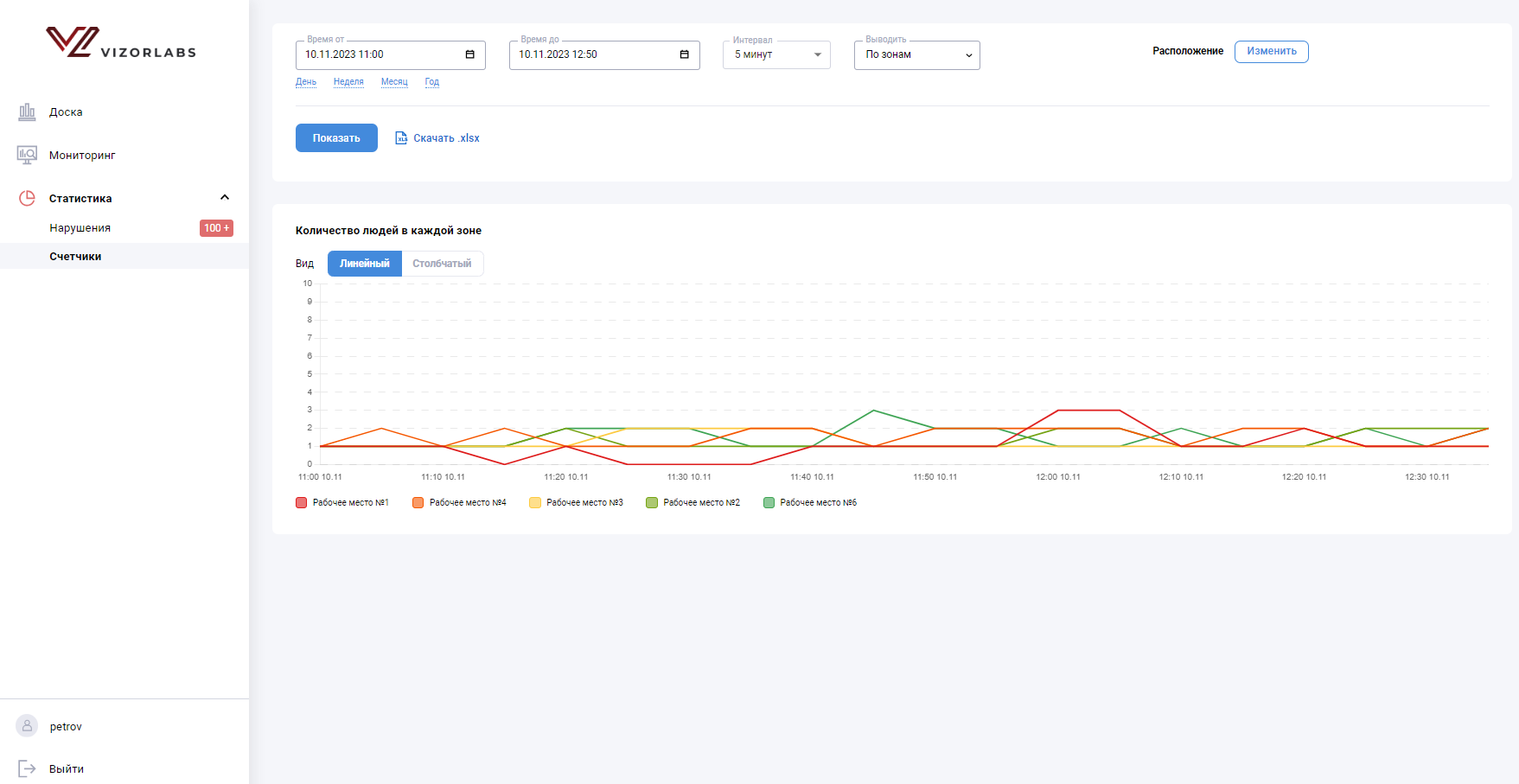Open the Интервал dropdown
1519x784 pixels.
pyautogui.click(x=776, y=54)
